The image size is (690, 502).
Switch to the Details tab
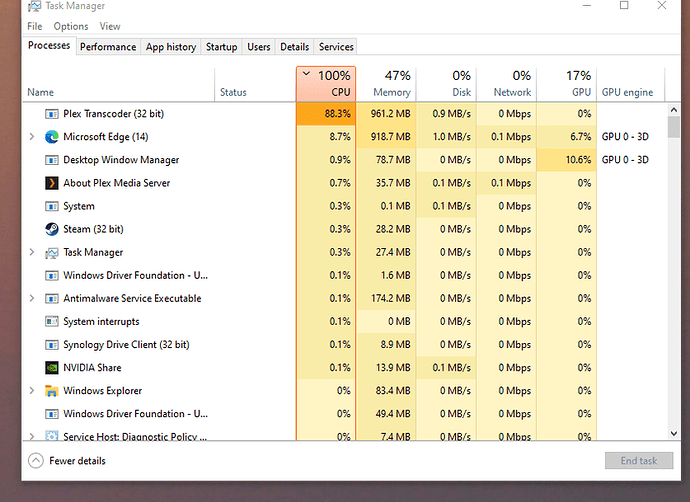294,47
